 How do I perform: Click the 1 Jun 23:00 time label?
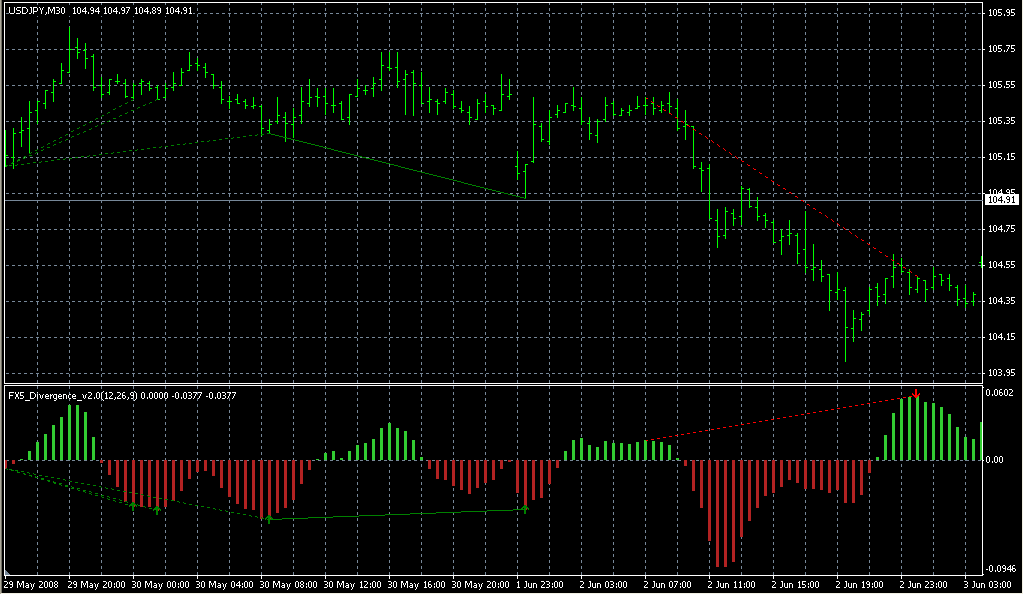[540, 583]
